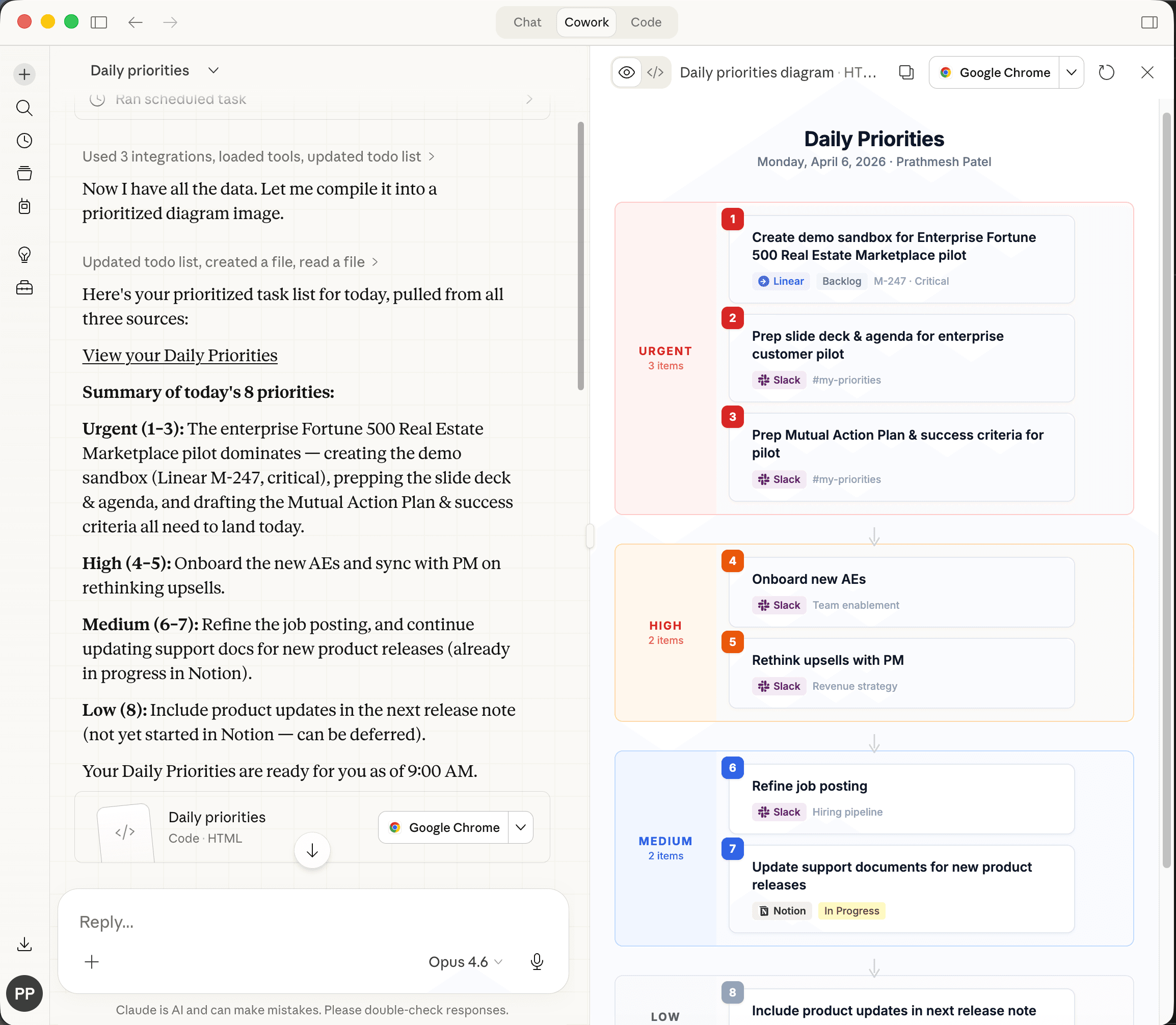The image size is (1176, 1025).
Task: Switch to the Code tab
Action: (646, 22)
